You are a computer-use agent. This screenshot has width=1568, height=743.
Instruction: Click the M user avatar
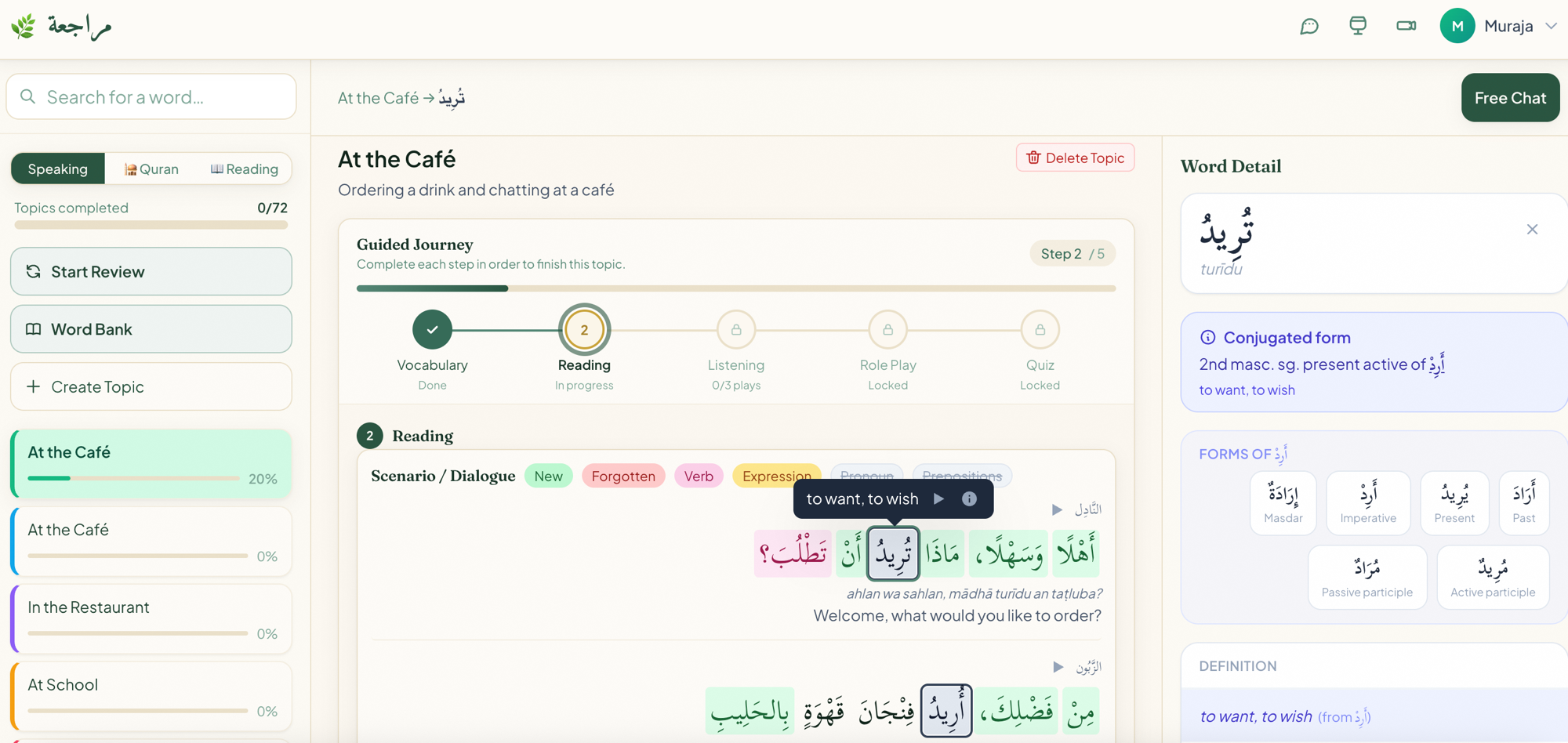[x=1457, y=26]
